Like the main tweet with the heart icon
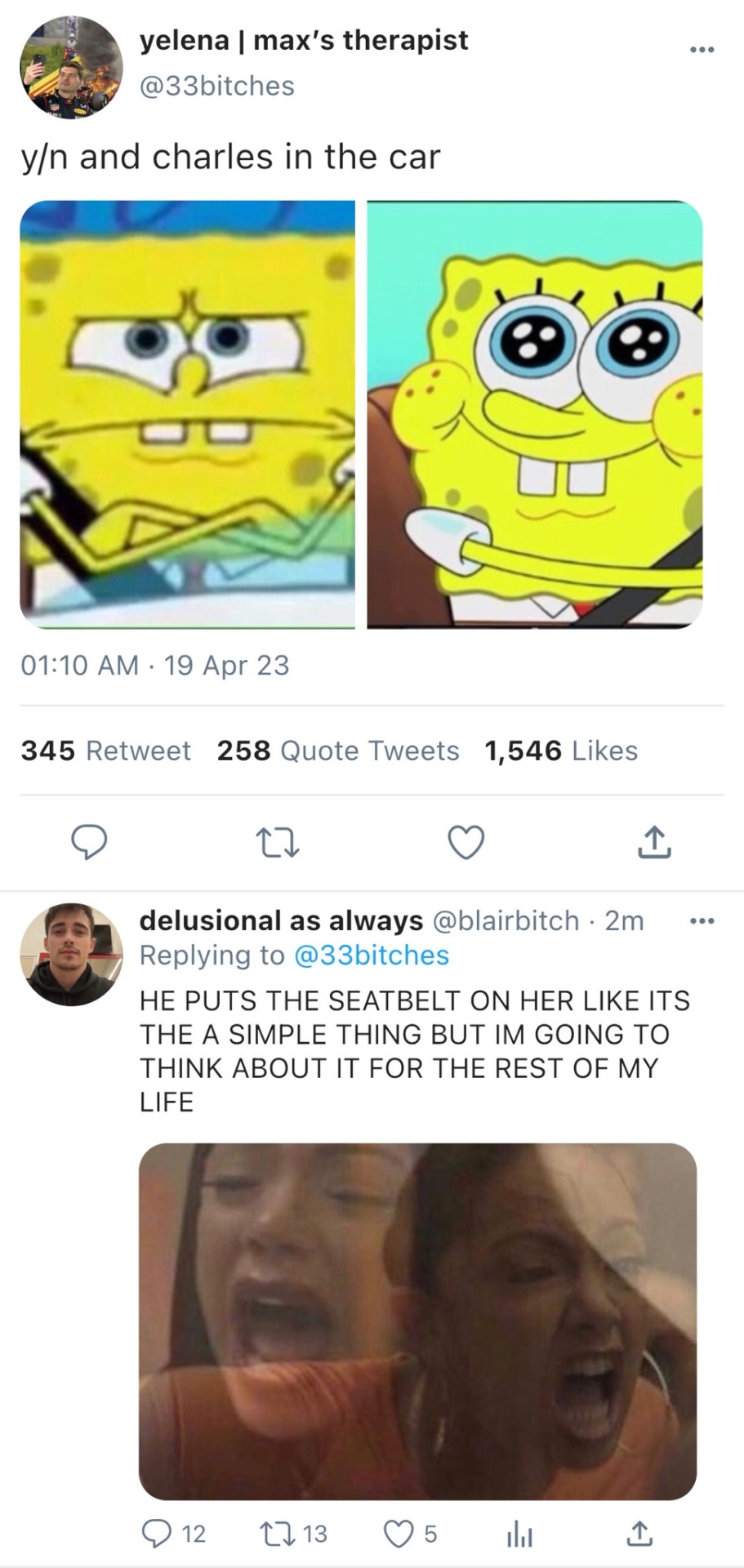This screenshot has height=1568, width=744. (467, 842)
